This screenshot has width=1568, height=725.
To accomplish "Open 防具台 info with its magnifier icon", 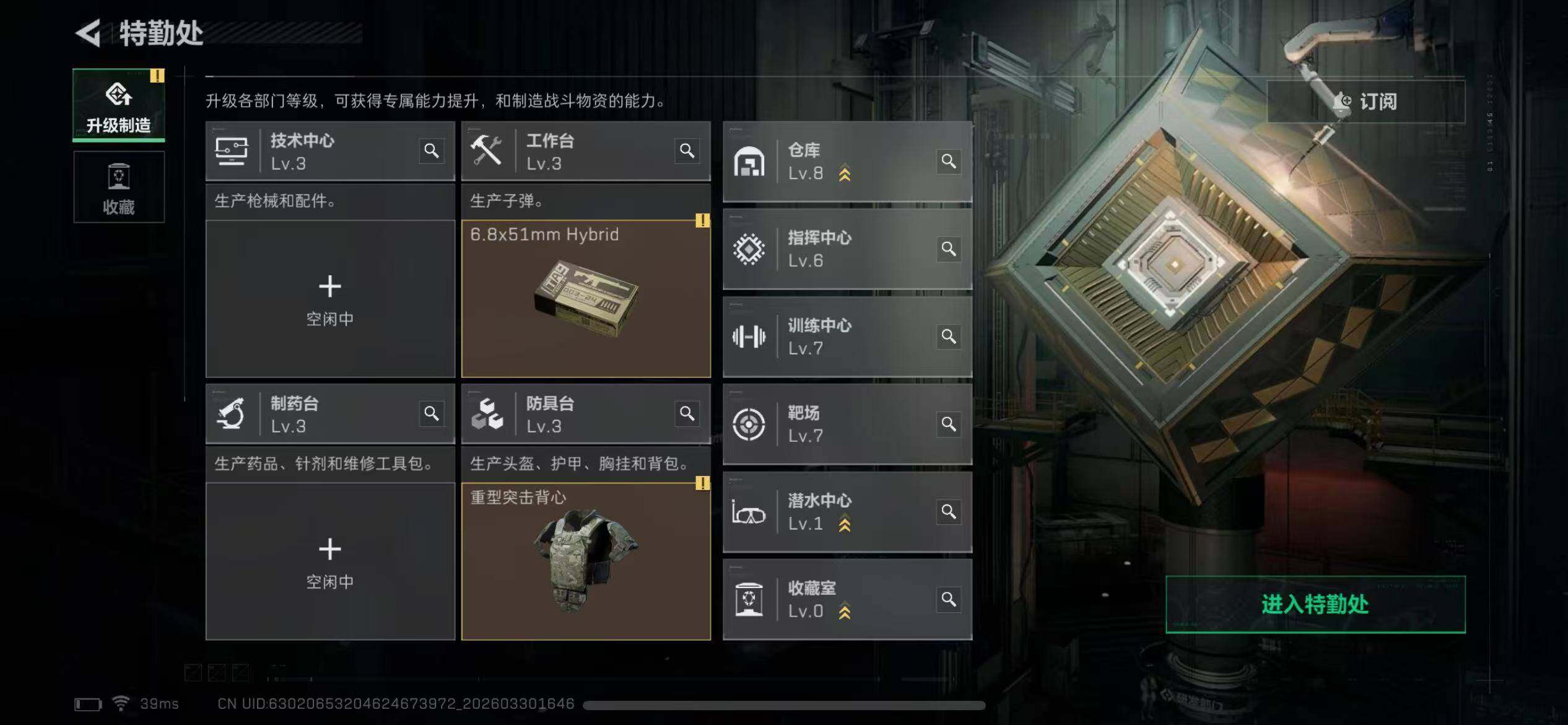I will pyautogui.click(x=687, y=413).
